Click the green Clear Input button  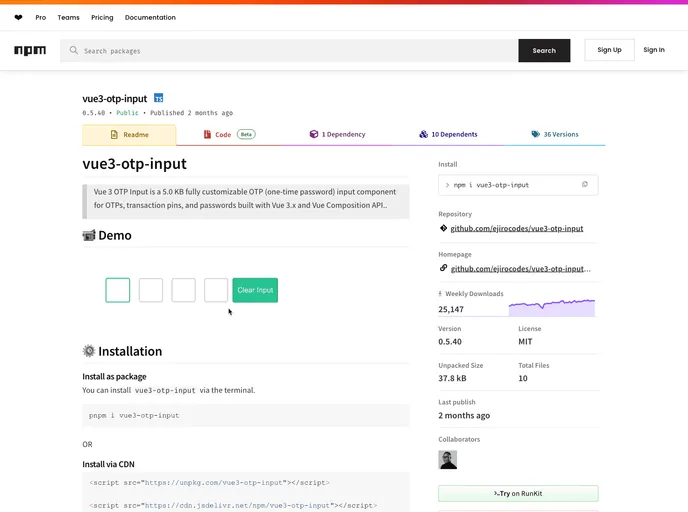[x=255, y=290]
